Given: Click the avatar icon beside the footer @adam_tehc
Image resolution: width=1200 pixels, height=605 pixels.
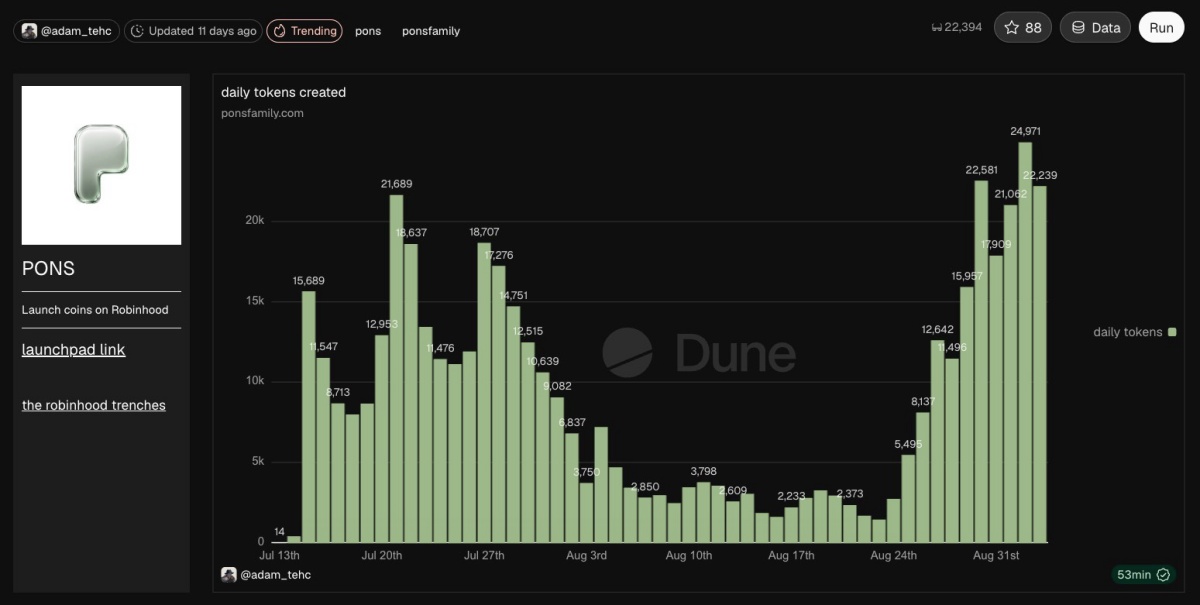Looking at the screenshot, I should tap(229, 575).
